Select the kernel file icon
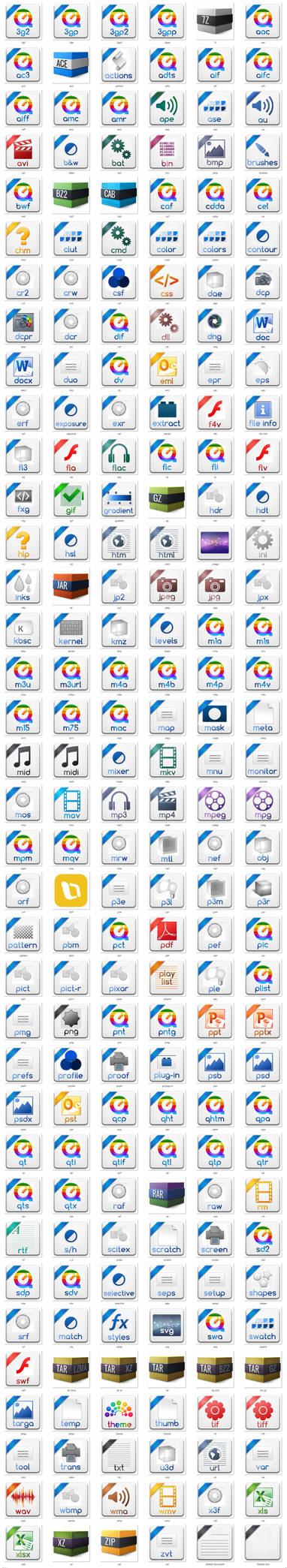Viewport: 287px width, 1568px height. [x=71, y=631]
